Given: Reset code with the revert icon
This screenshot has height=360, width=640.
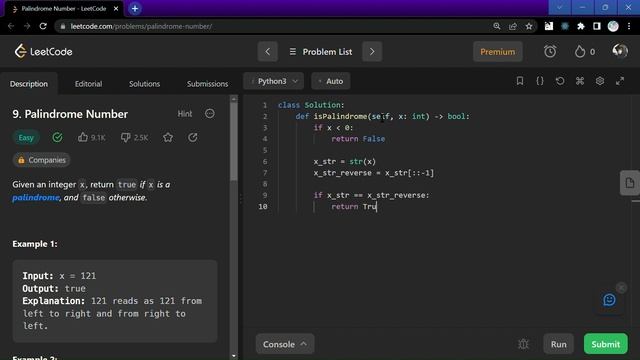Looking at the screenshot, I should click(560, 81).
